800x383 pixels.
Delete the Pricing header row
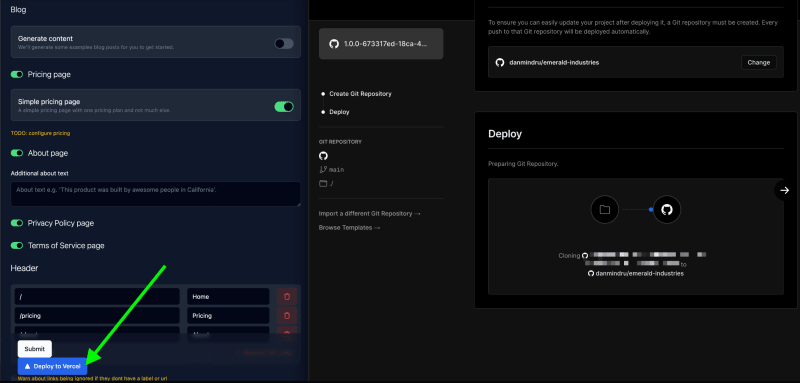287,315
